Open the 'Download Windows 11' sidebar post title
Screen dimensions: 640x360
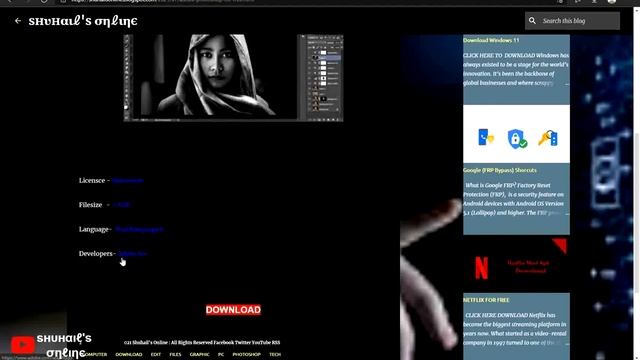(491, 40)
